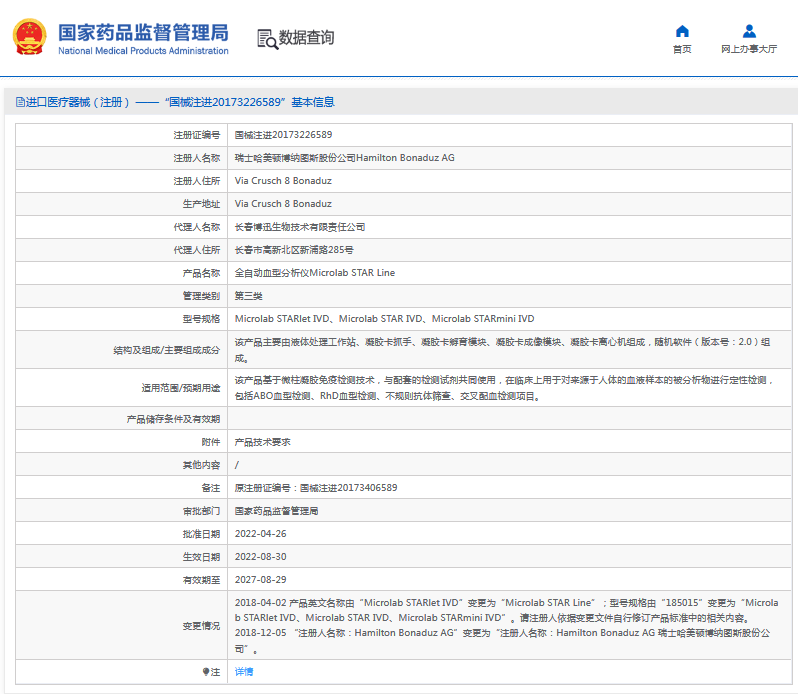Click the 数据查询 heading text
The width and height of the screenshot is (798, 694).
[306, 38]
